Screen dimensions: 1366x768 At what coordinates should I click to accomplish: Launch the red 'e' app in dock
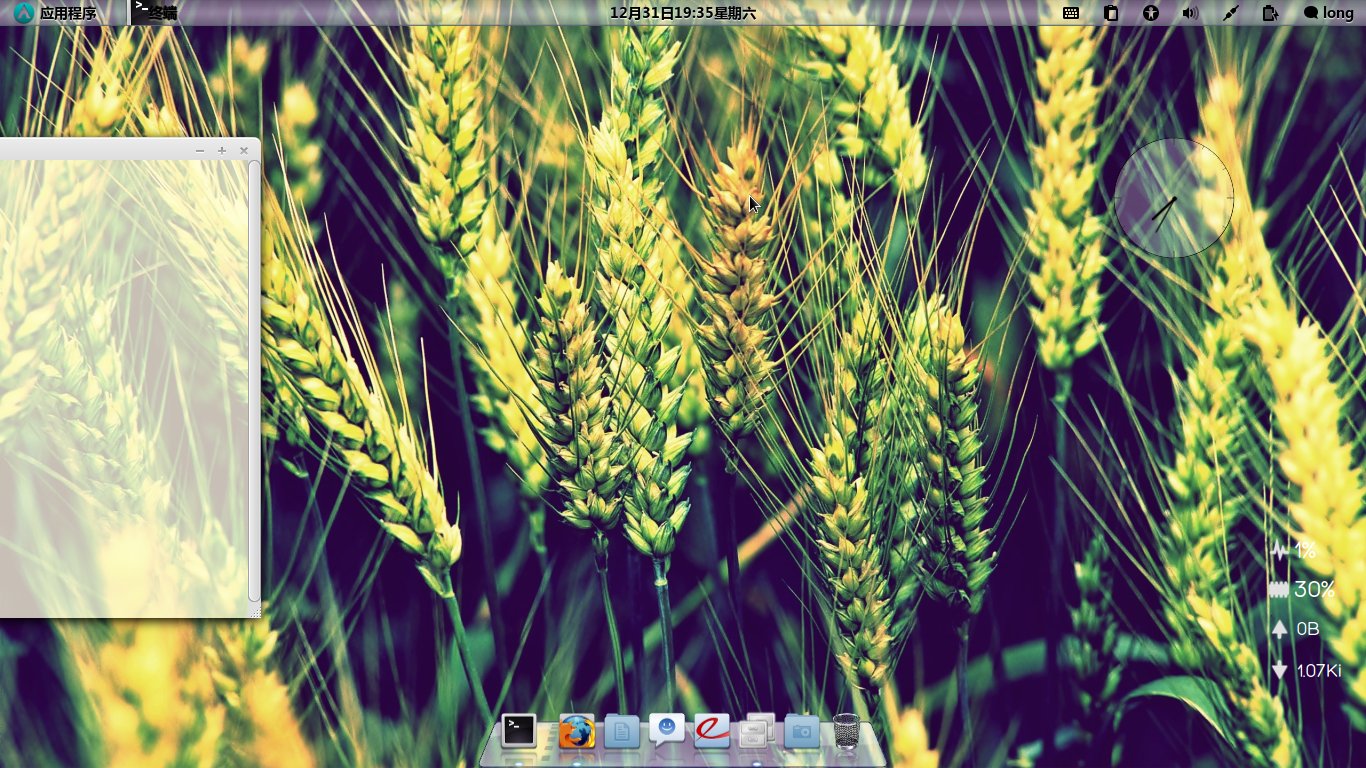pos(712,731)
